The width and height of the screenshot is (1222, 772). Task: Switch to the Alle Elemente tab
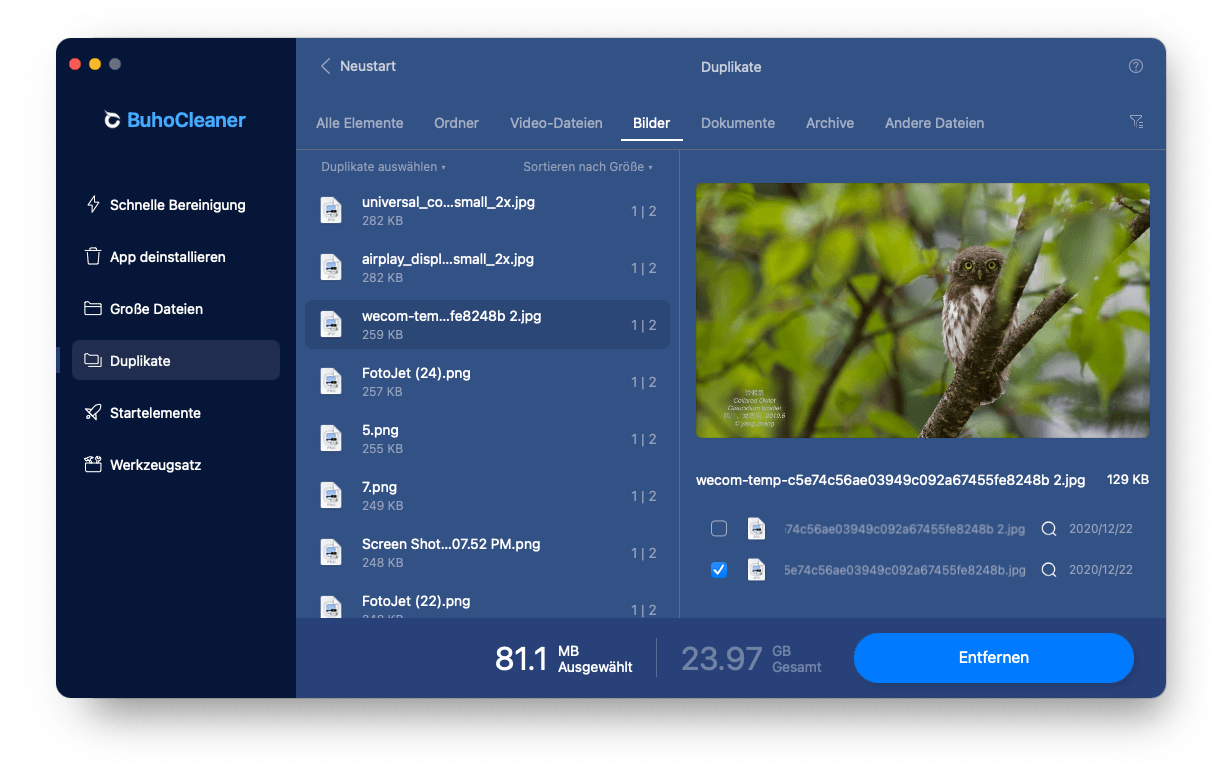(x=360, y=123)
